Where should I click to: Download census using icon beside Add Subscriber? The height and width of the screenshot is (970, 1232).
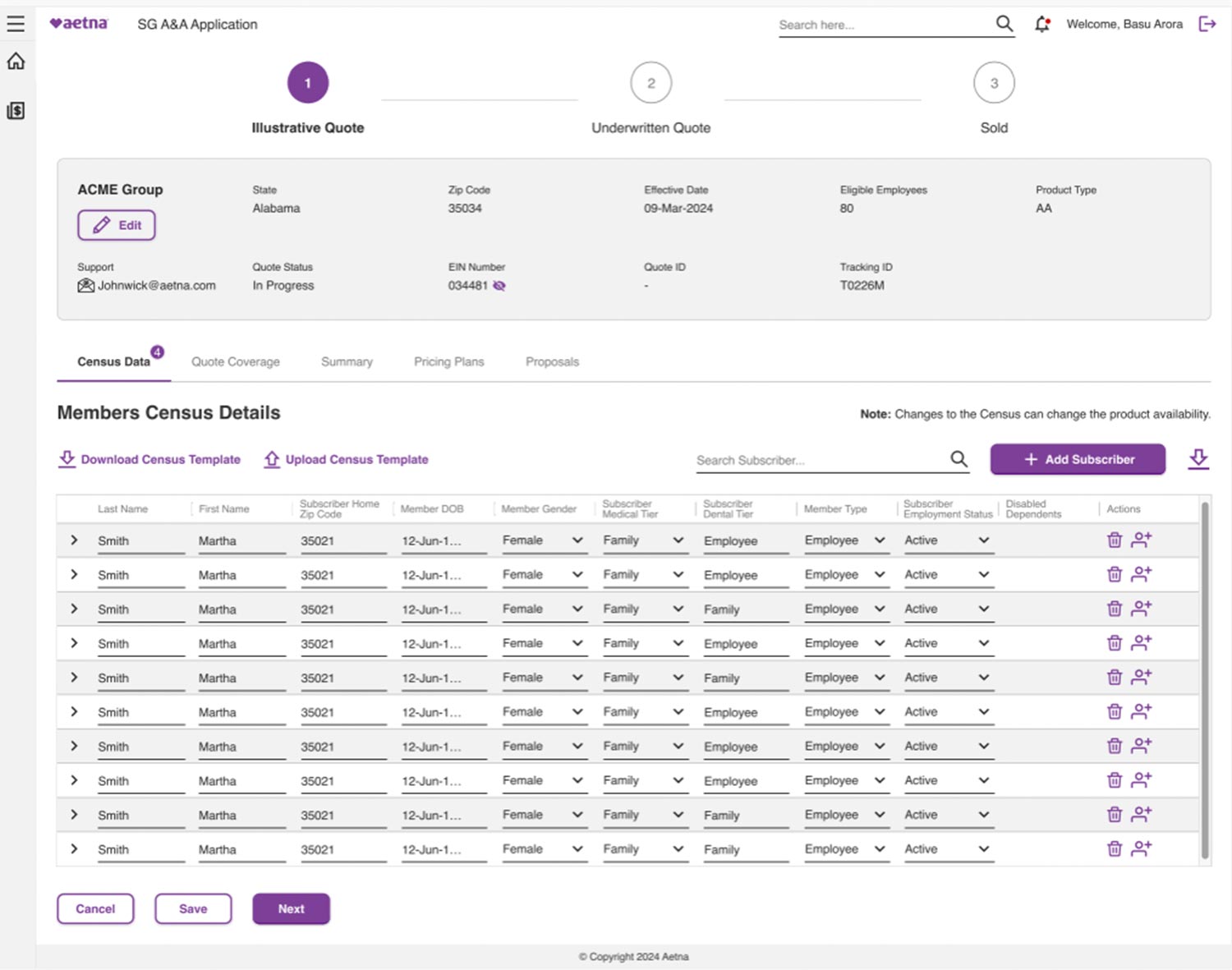coord(1198,459)
